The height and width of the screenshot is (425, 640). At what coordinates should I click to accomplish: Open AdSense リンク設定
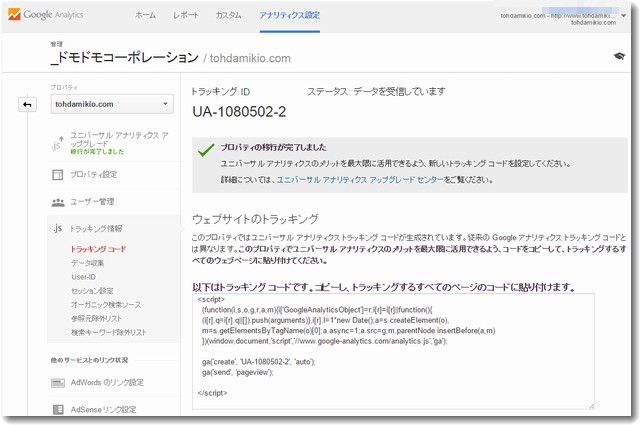[103, 409]
